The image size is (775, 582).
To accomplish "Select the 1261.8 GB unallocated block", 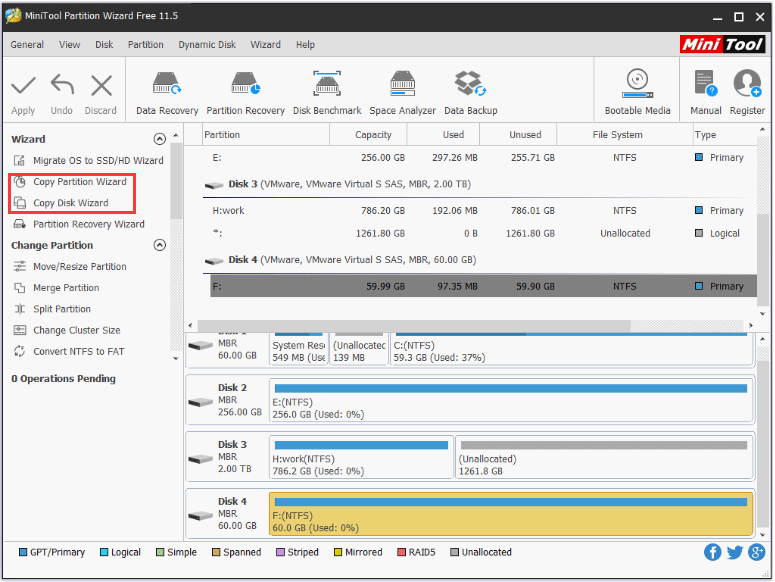I will 604,457.
